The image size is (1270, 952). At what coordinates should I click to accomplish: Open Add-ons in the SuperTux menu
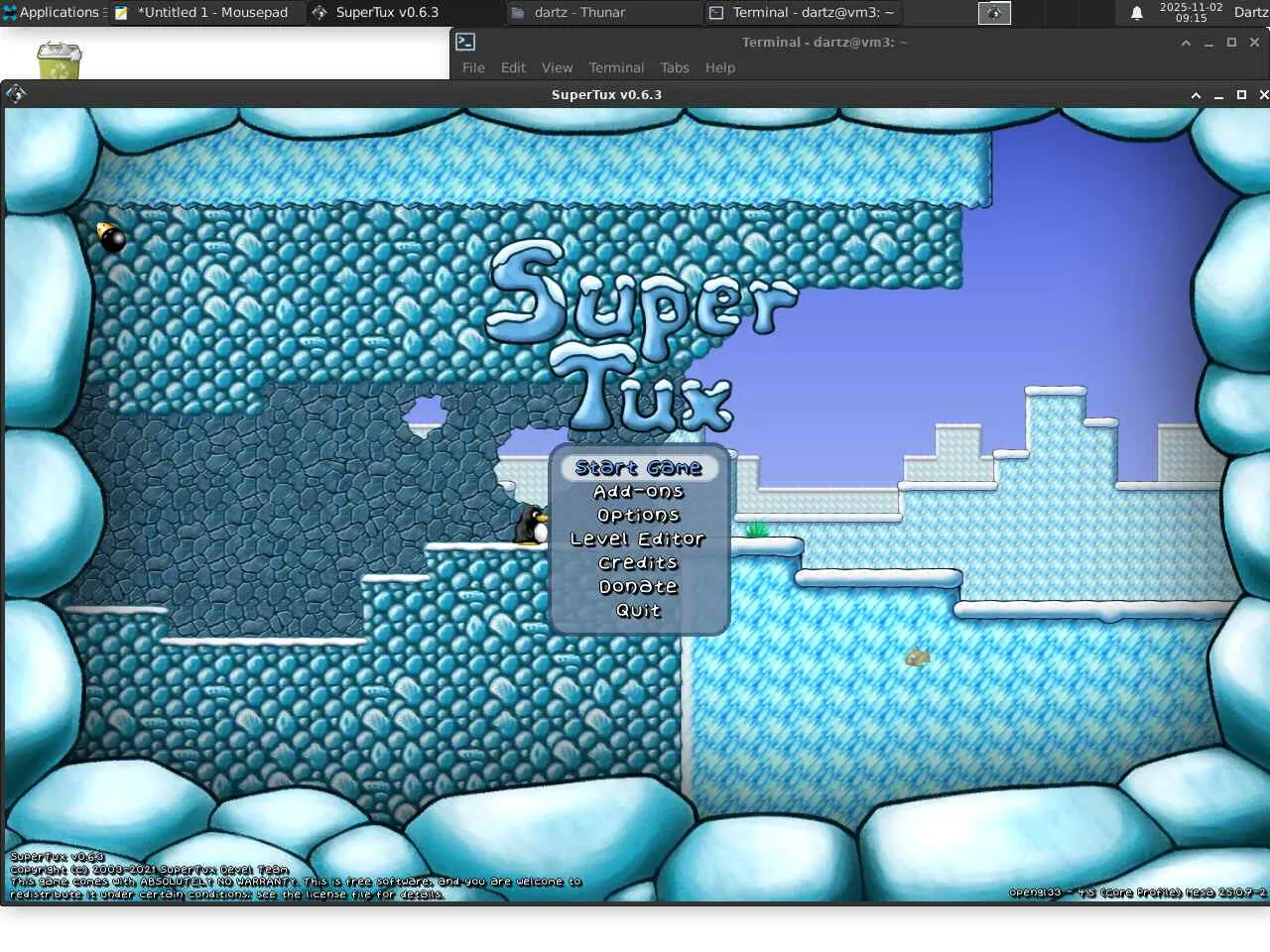[639, 492]
